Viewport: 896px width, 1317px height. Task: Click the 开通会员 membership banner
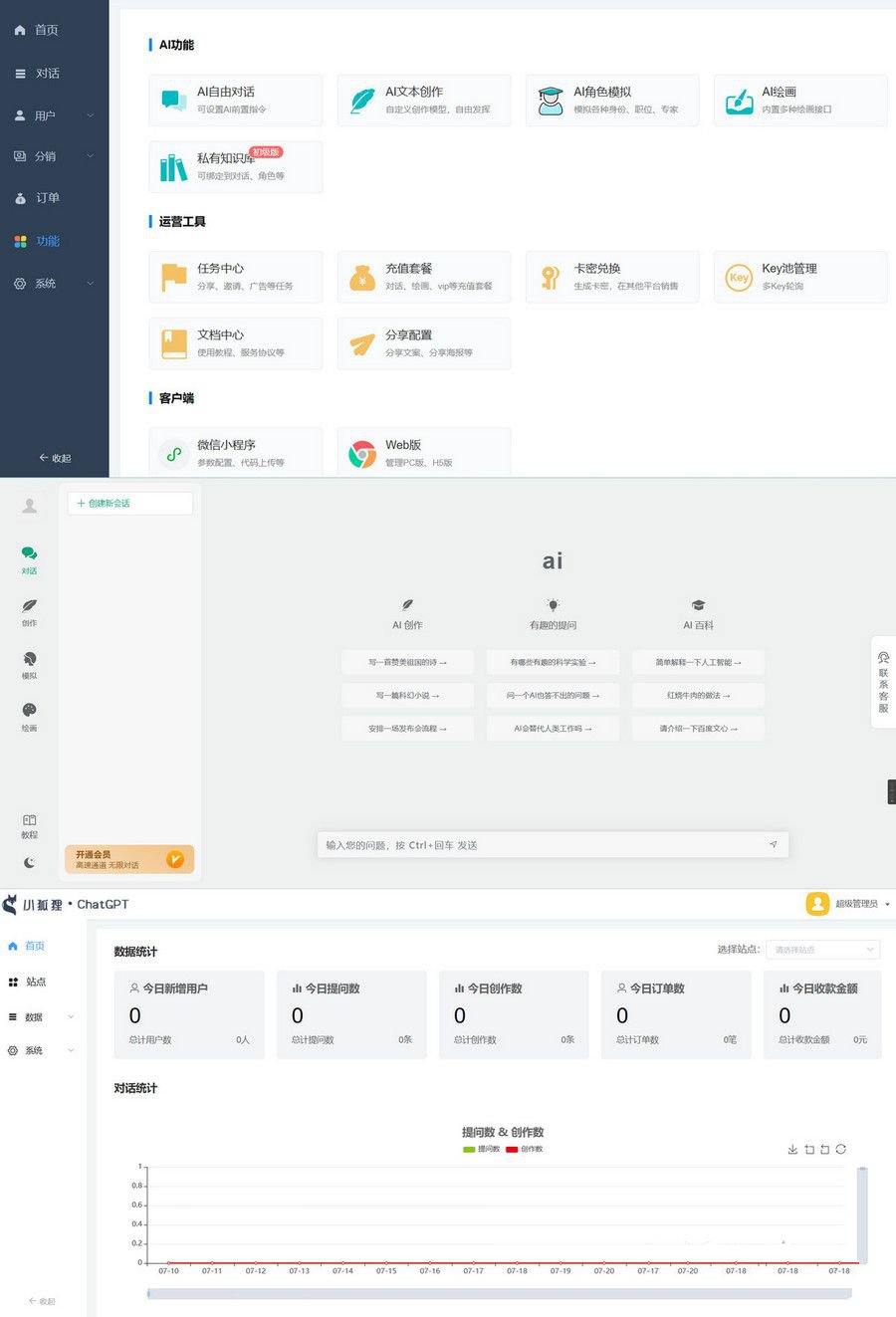coord(129,858)
